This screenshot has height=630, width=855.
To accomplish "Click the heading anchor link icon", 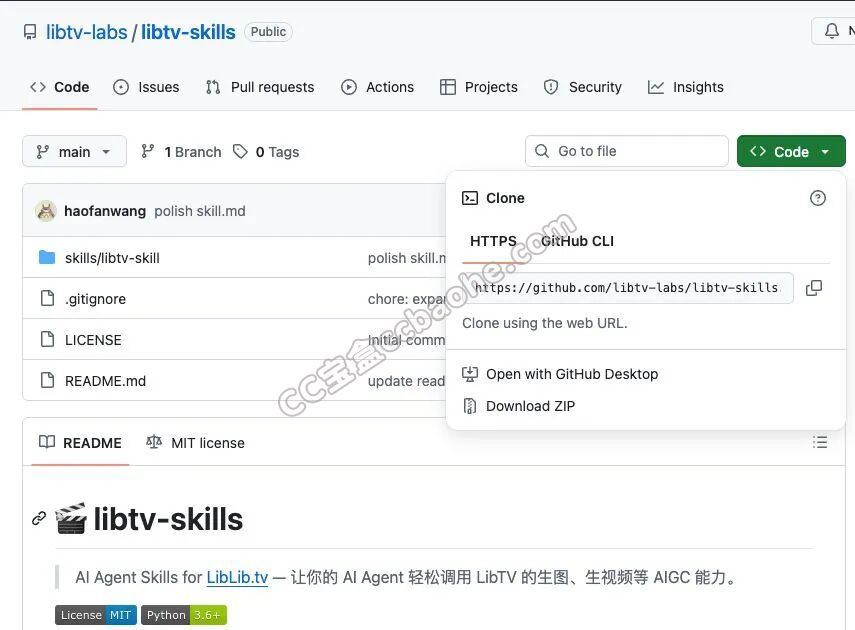I will [39, 518].
